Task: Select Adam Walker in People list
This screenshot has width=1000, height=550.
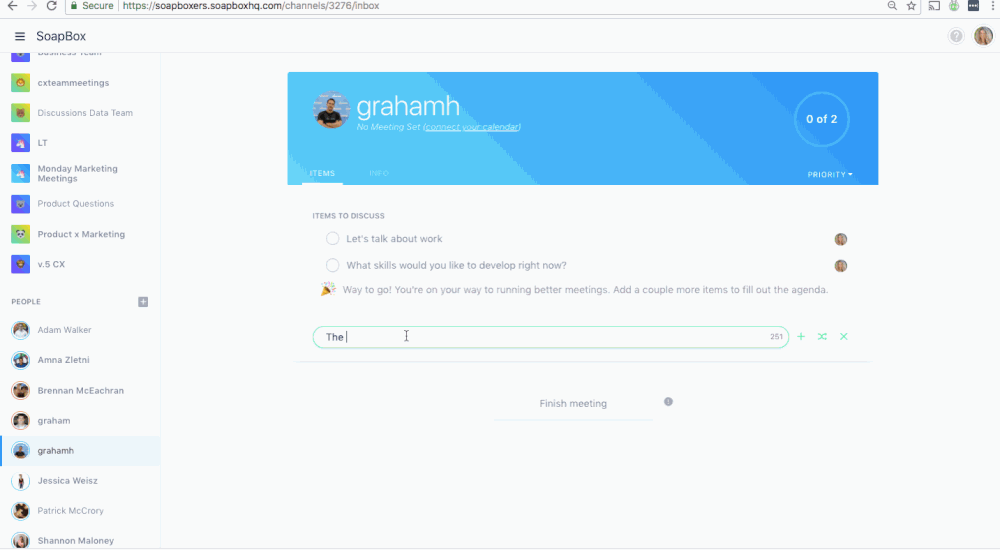Action: pyautogui.click(x=80, y=330)
